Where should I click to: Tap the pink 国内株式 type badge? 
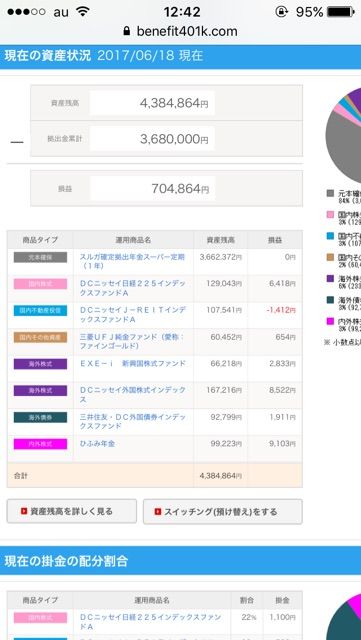pos(40,284)
